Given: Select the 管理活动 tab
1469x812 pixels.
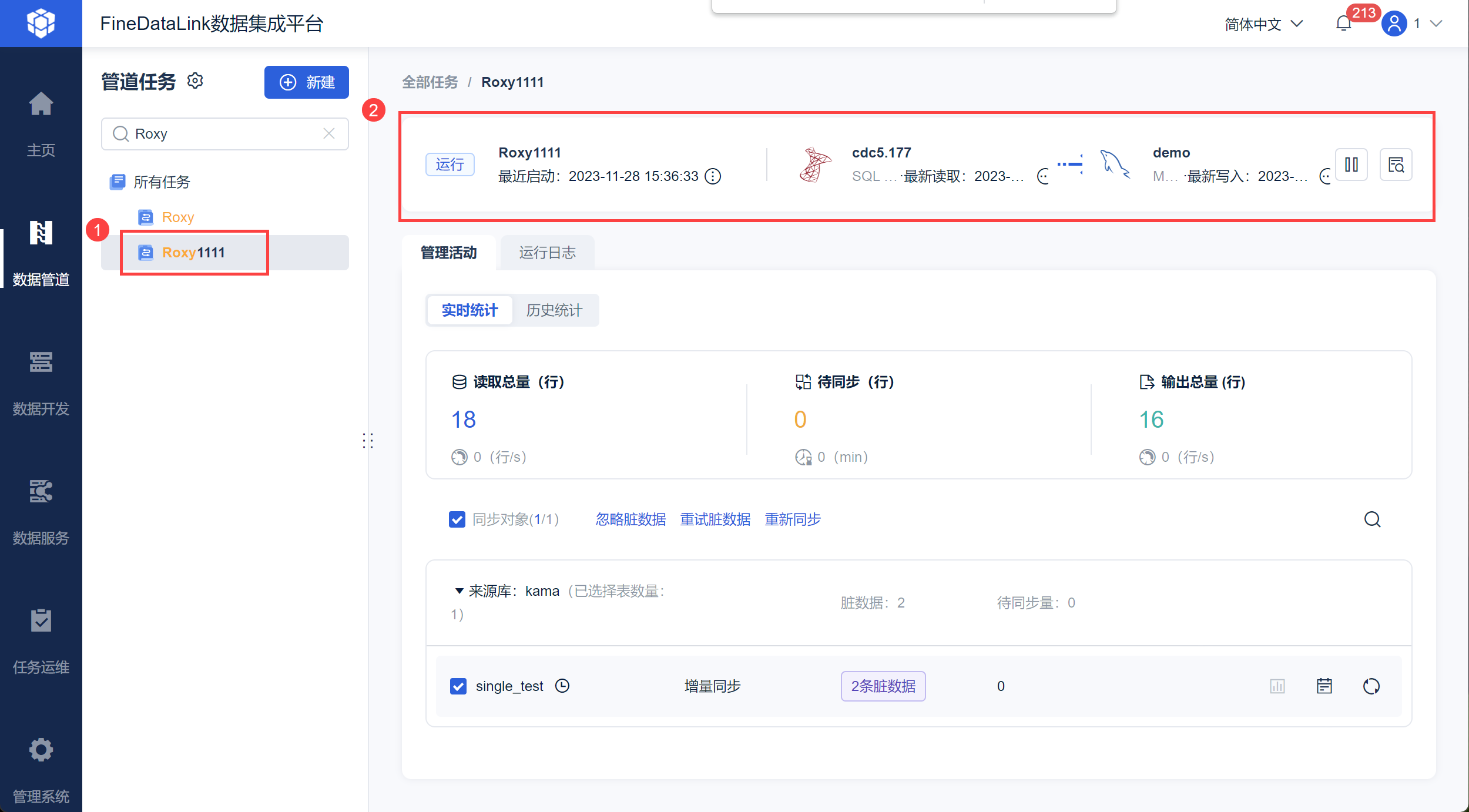Looking at the screenshot, I should 449,253.
